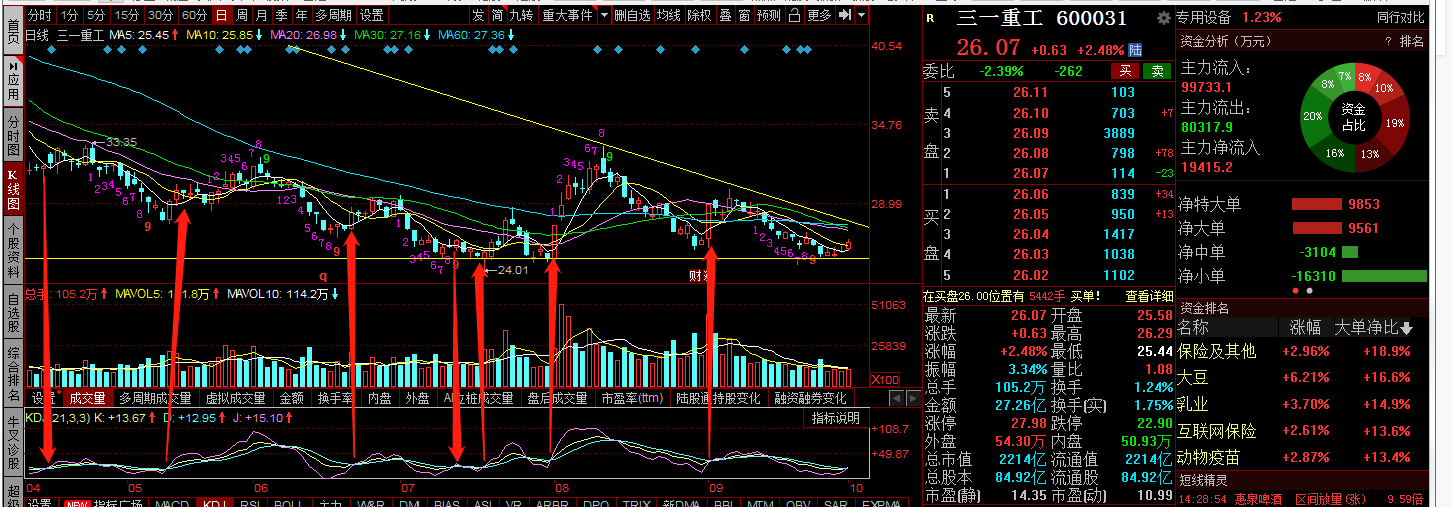
Task: Click the 简 toolbar icon
Action: coord(498,15)
